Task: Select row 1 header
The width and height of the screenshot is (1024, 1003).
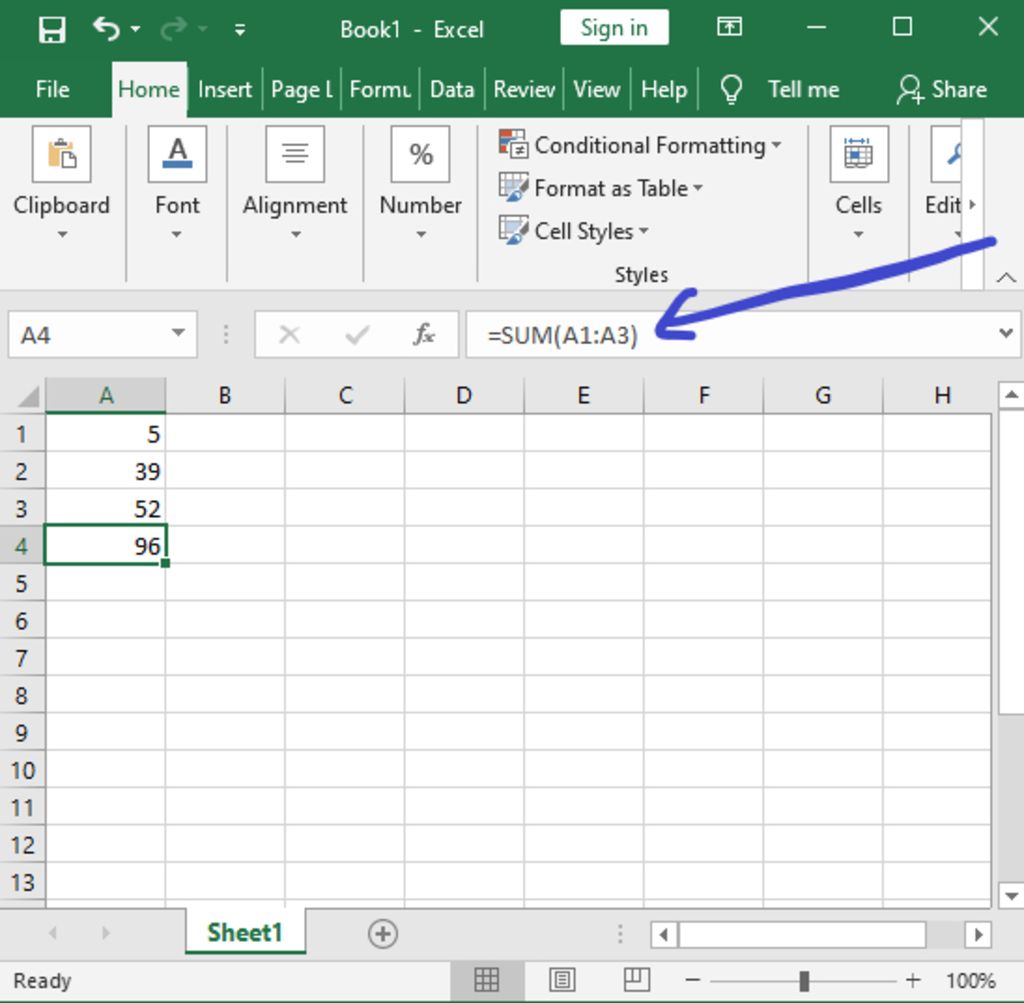Action: pos(22,434)
